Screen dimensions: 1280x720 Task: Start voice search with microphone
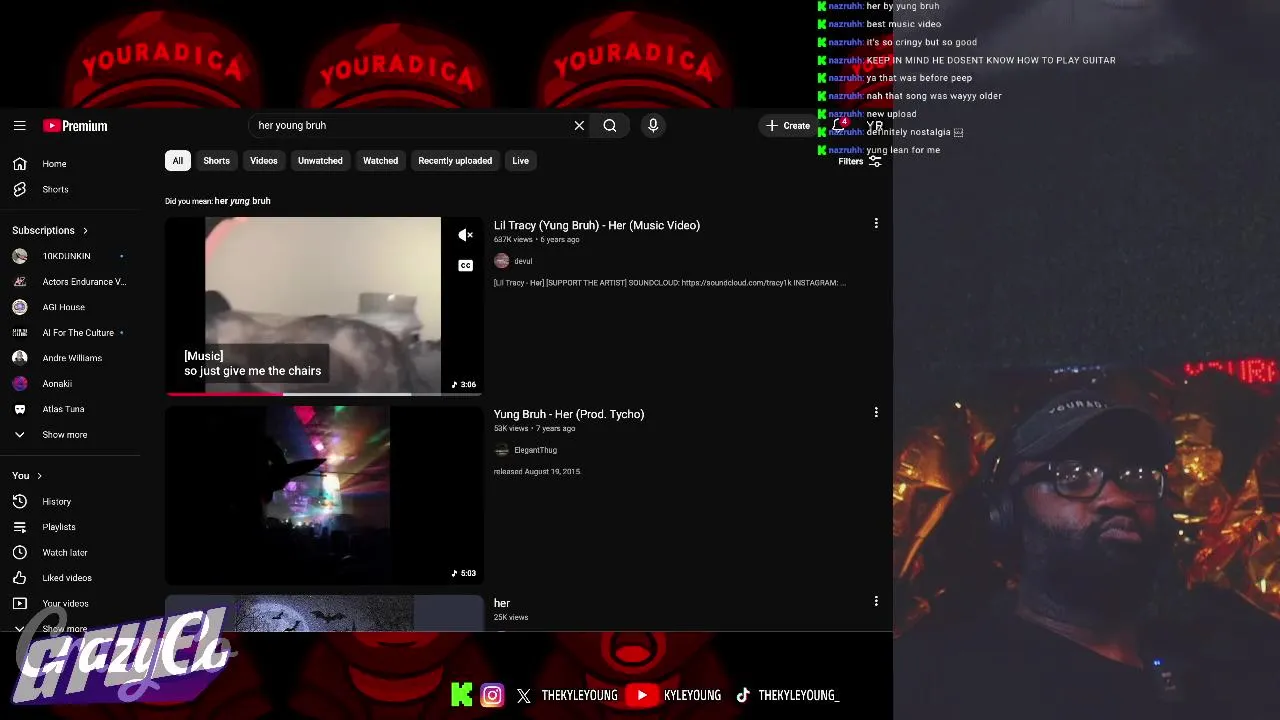click(x=653, y=126)
